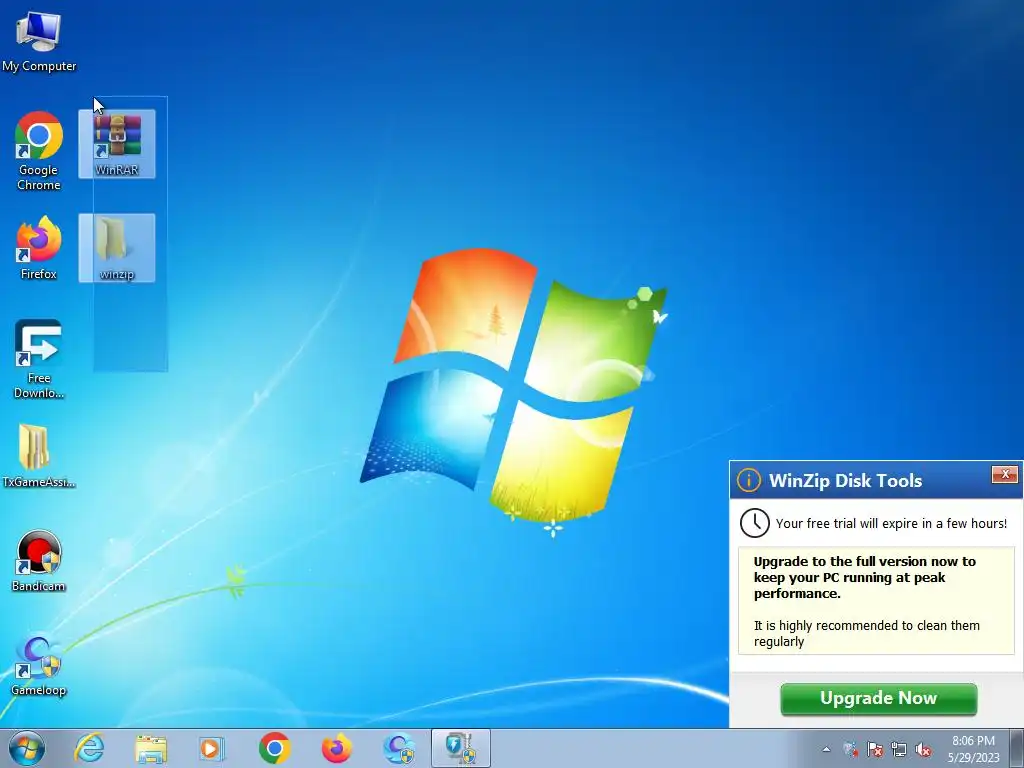The width and height of the screenshot is (1024, 768).
Task: Open Windows Media Player from taskbar
Action: [212, 748]
